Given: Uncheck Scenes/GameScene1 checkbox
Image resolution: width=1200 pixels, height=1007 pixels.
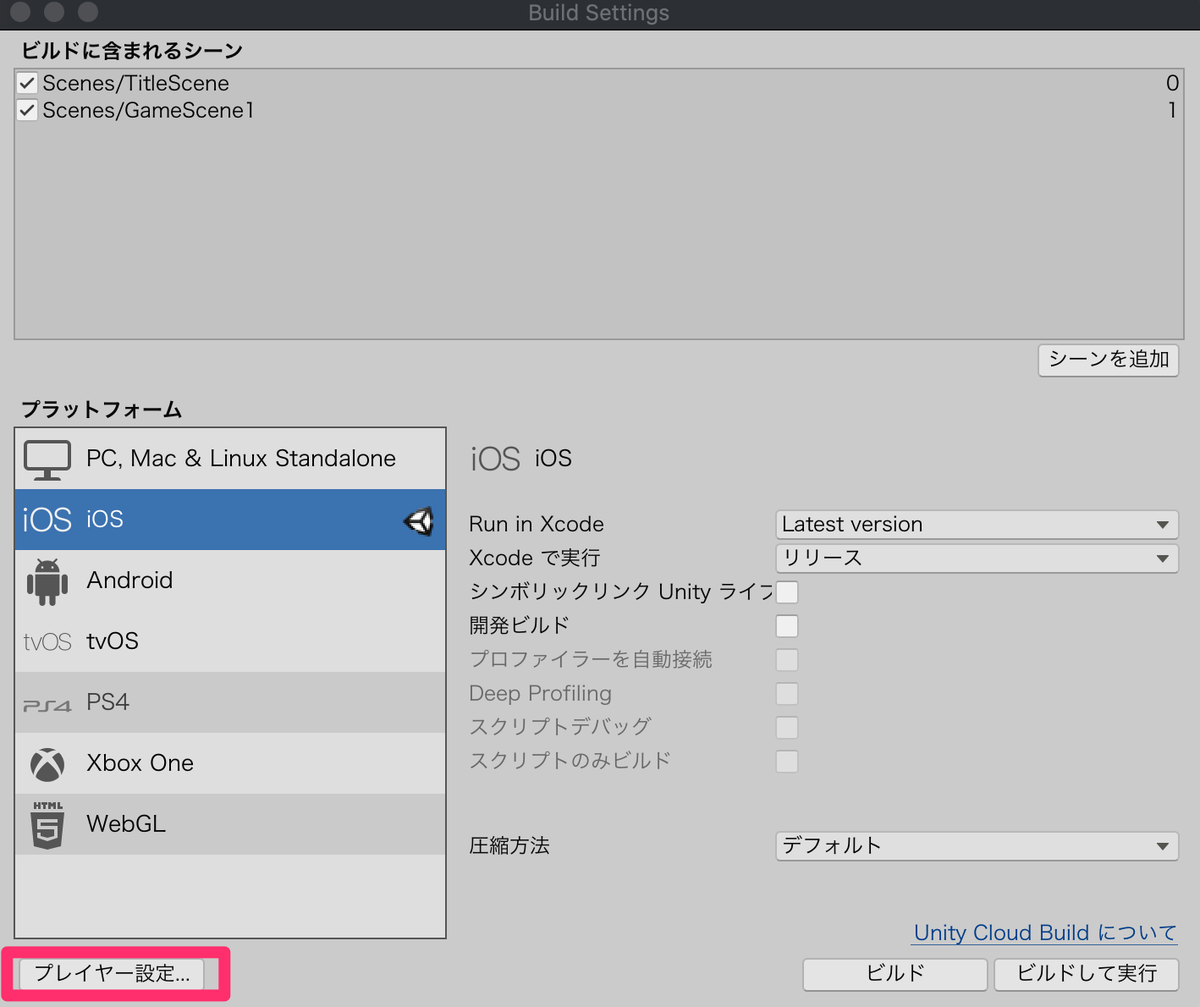Looking at the screenshot, I should pos(28,111).
